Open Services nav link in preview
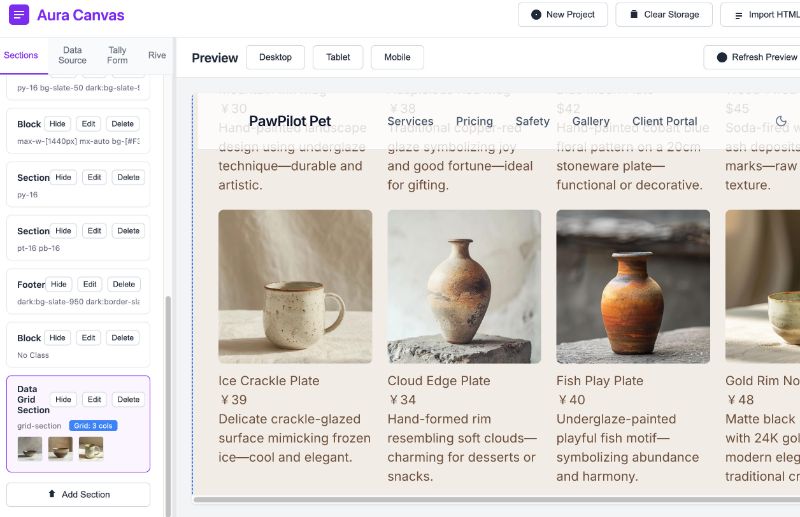800x517 pixels. pyautogui.click(x=410, y=121)
